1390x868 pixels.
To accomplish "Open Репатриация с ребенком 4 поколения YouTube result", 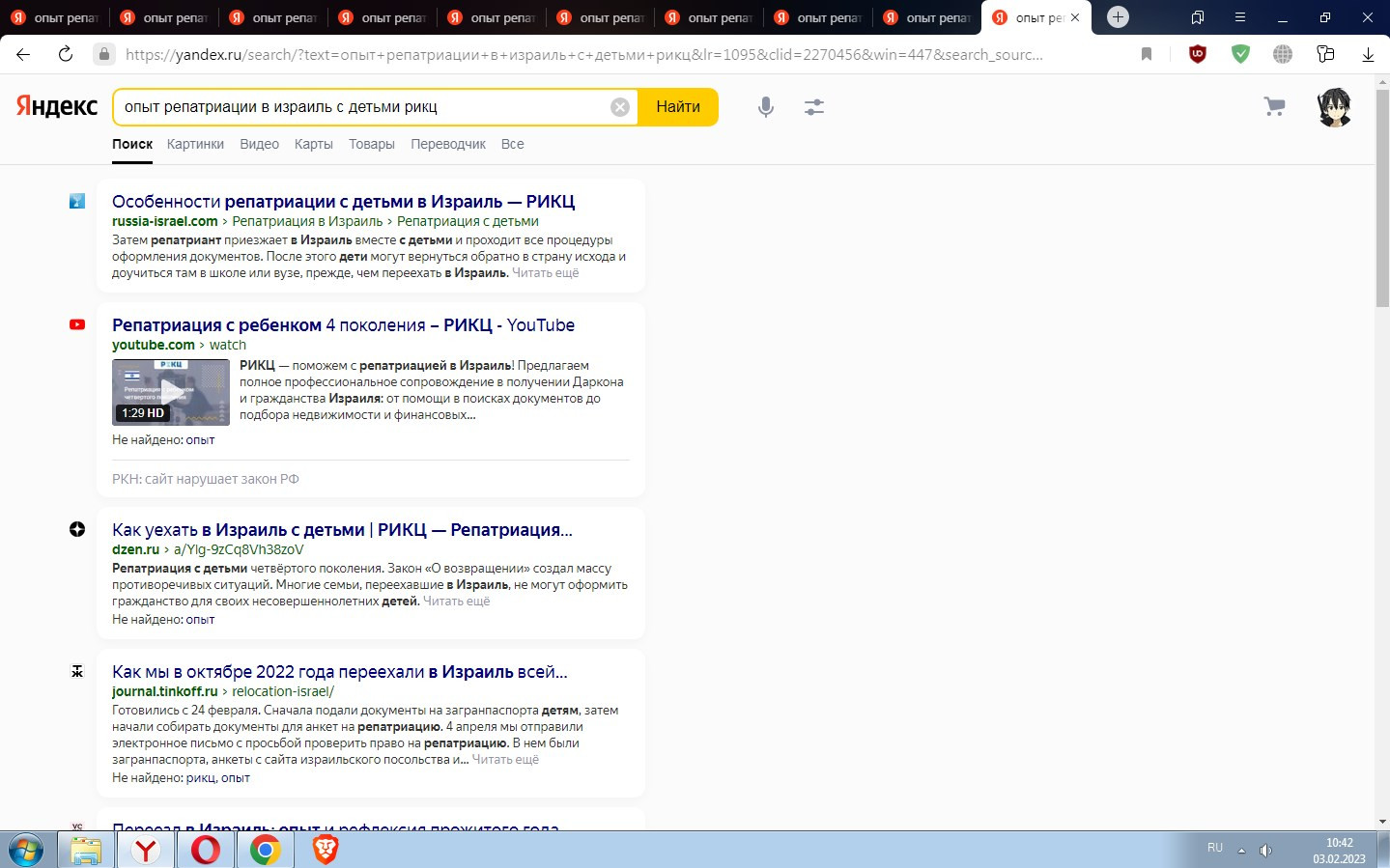I will point(343,325).
